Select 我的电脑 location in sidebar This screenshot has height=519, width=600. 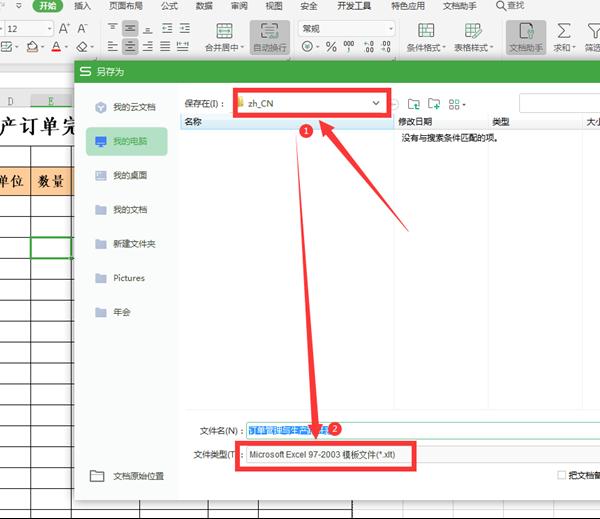[x=126, y=142]
